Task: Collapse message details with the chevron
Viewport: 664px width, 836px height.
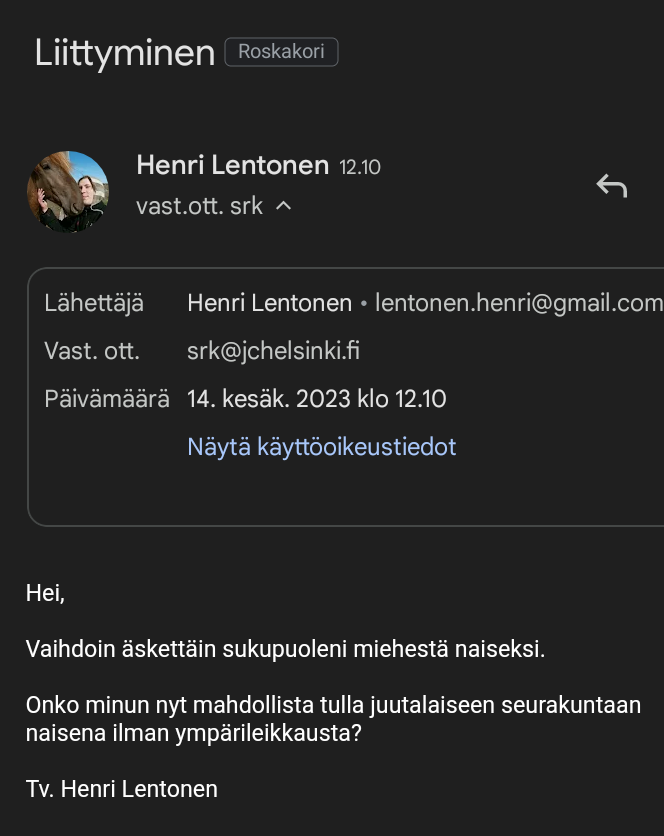Action: [284, 206]
